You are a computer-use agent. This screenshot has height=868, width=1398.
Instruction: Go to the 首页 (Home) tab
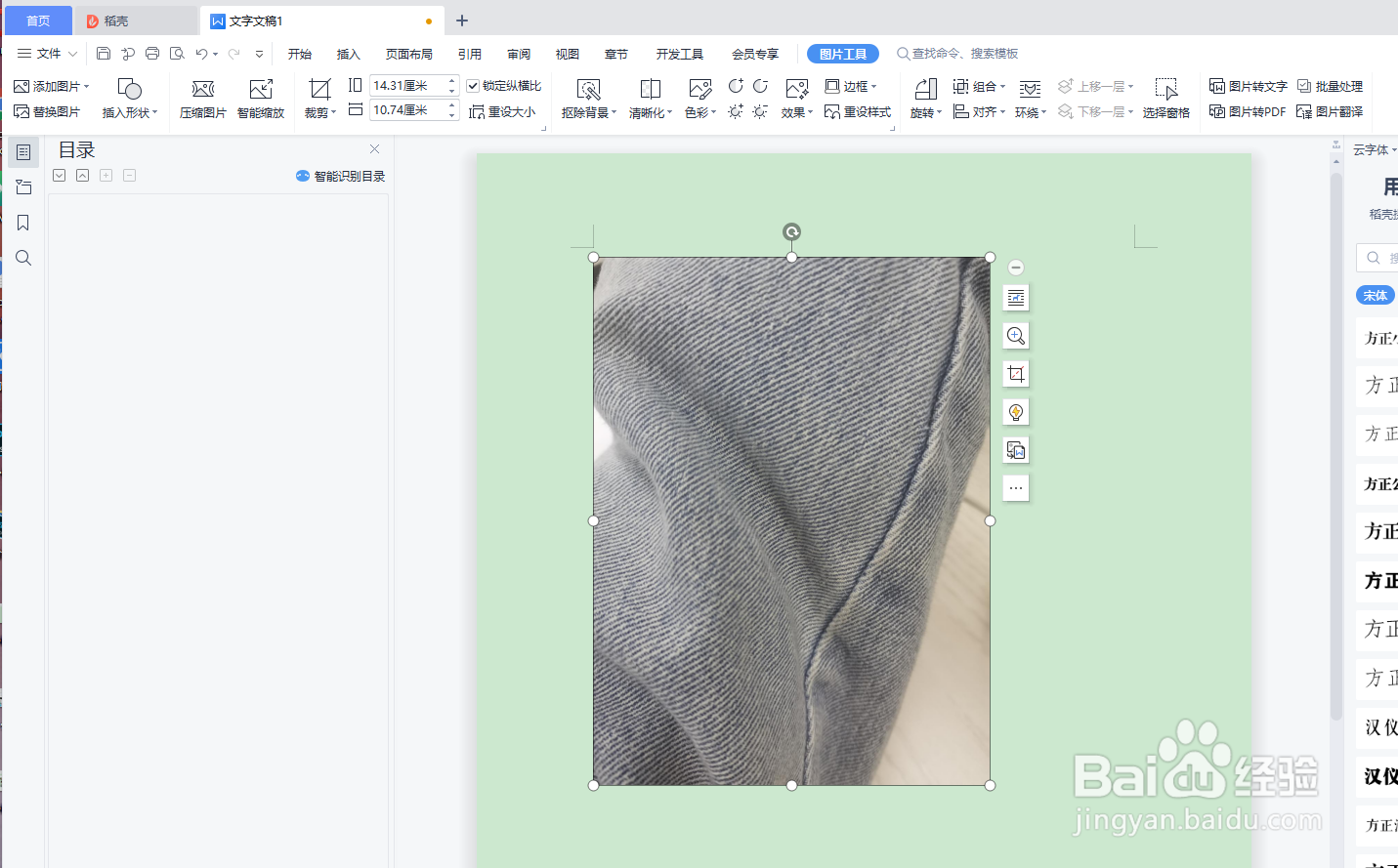(38, 21)
